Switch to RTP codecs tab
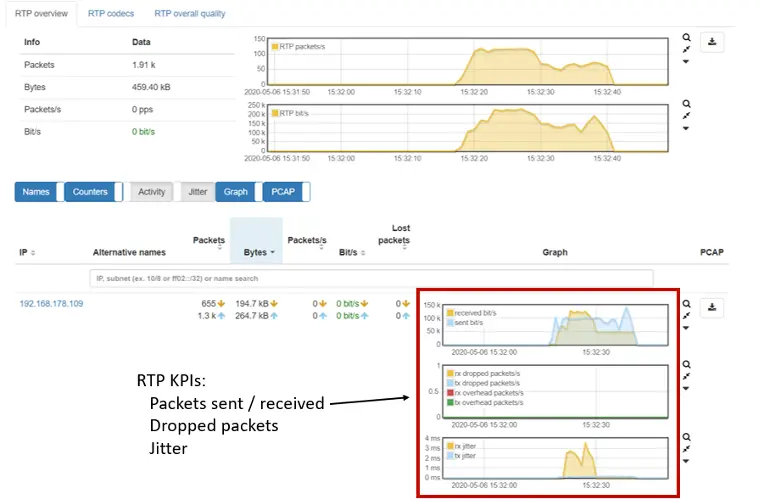Screen dimensions: 762x502 [111, 14]
